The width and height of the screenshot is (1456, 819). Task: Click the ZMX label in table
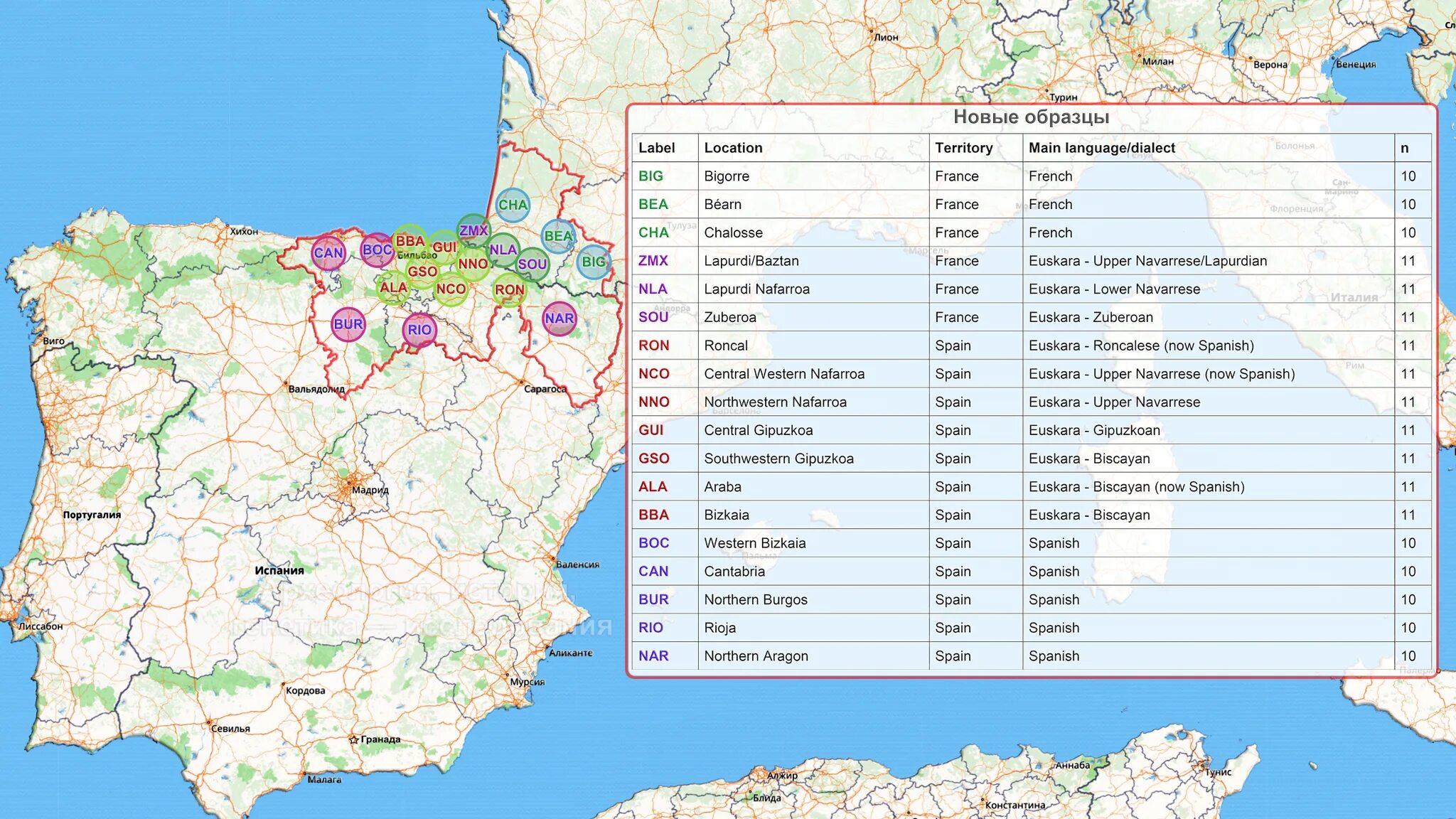point(653,261)
